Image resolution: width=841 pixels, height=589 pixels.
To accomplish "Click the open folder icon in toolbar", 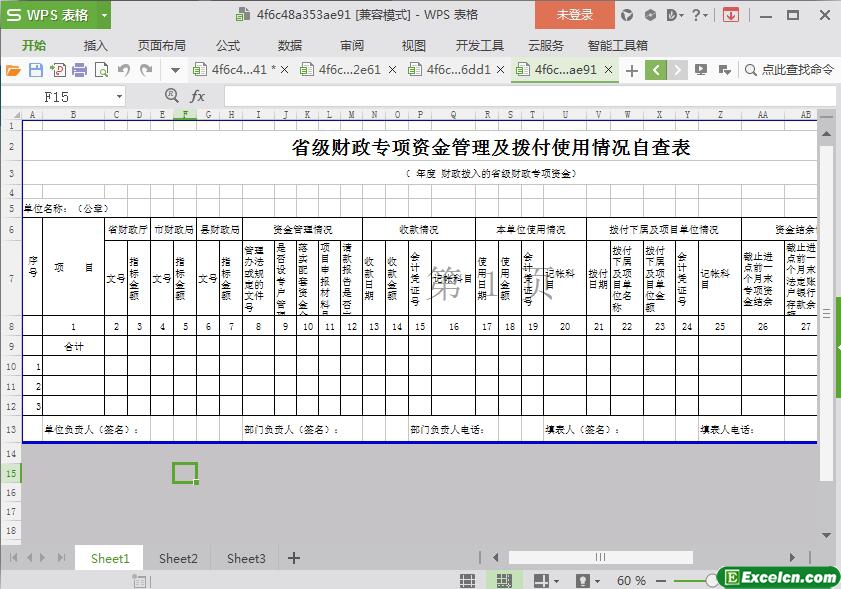I will (13, 70).
